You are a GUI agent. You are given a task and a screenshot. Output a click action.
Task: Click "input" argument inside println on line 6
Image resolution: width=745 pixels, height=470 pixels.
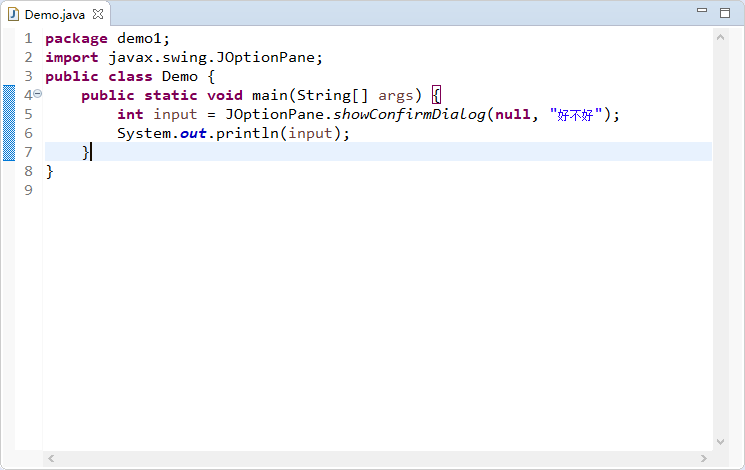click(x=310, y=134)
